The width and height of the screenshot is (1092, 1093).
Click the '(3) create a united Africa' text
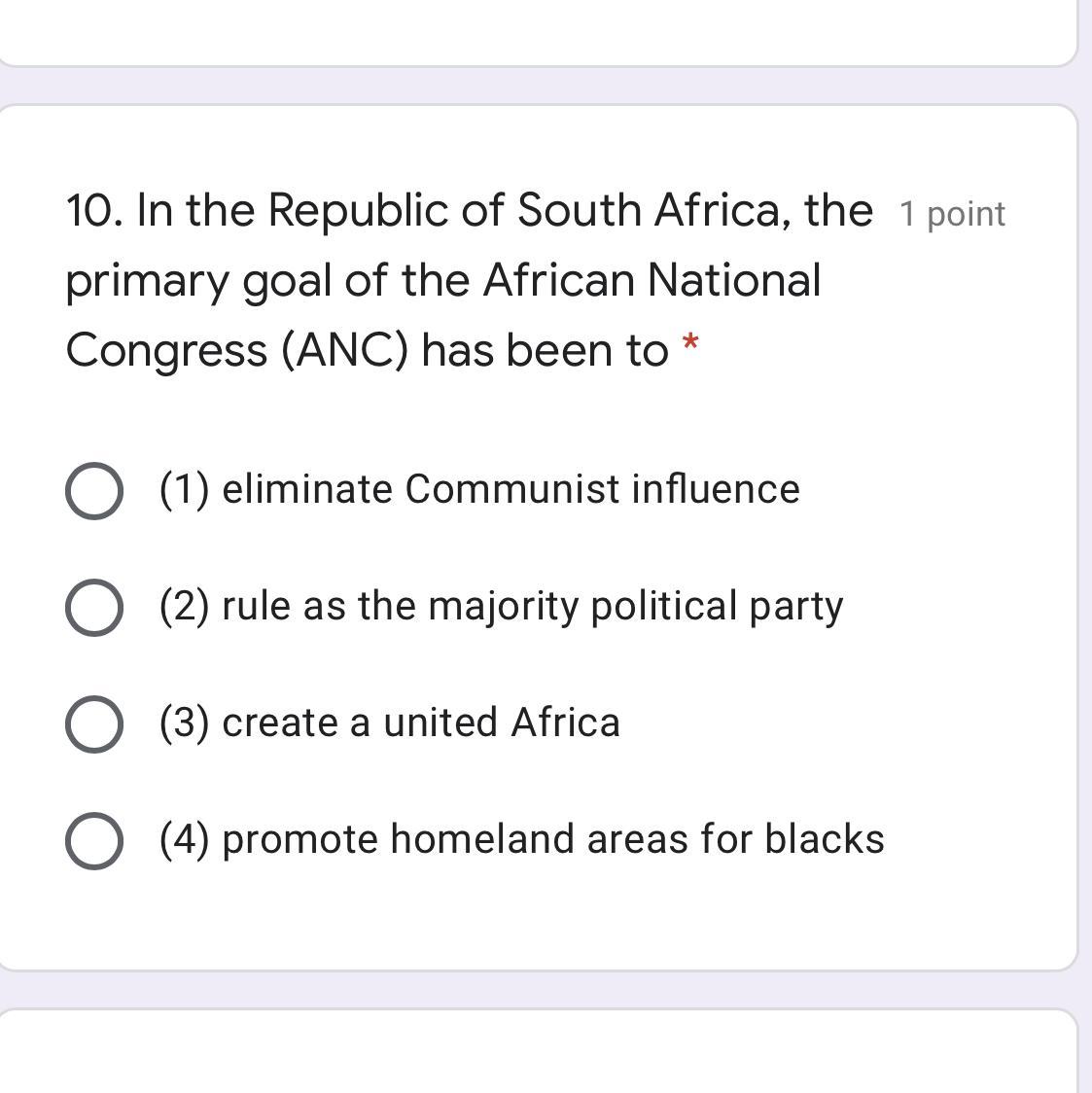tap(389, 723)
